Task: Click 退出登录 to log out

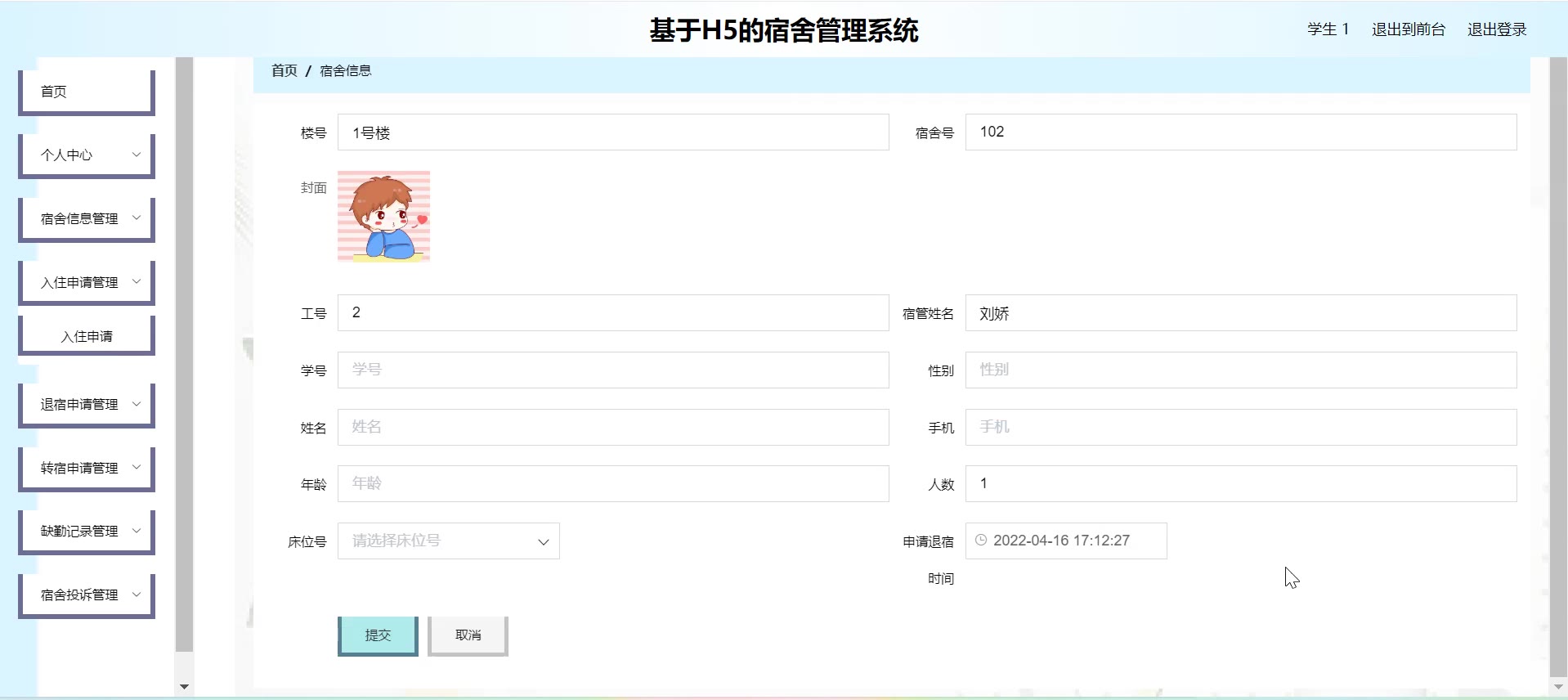Action: (x=1497, y=29)
